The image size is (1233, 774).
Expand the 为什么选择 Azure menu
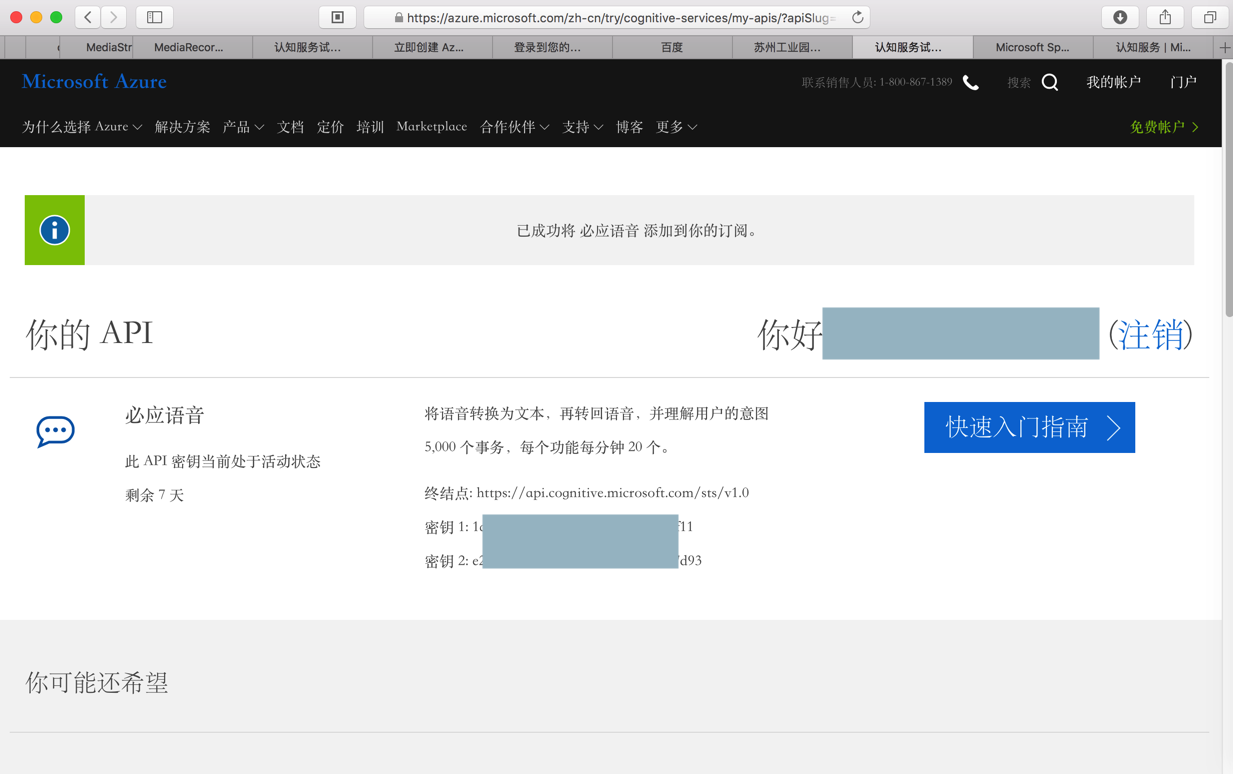point(82,127)
